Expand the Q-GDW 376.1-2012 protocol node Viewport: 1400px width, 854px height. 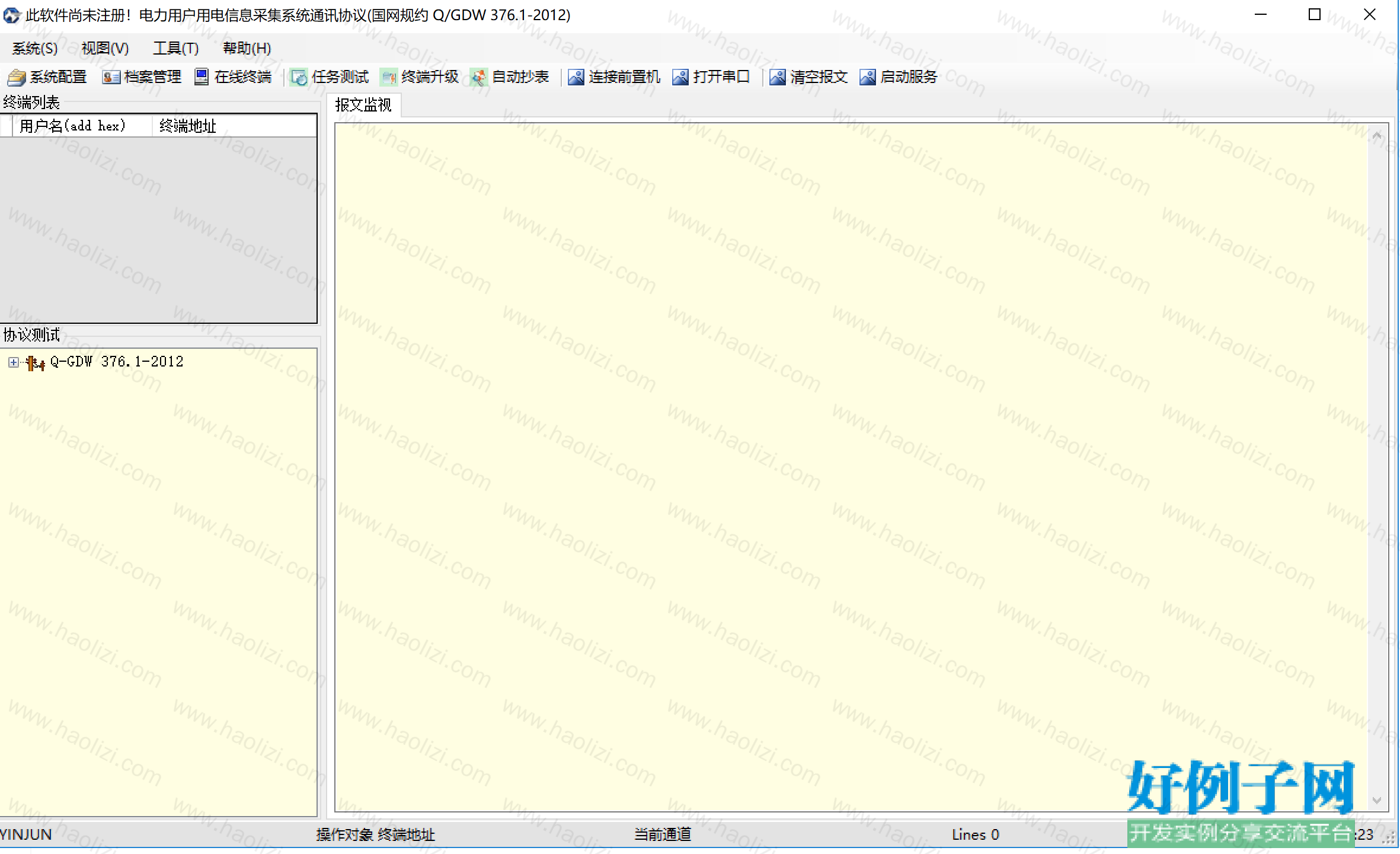[13, 362]
